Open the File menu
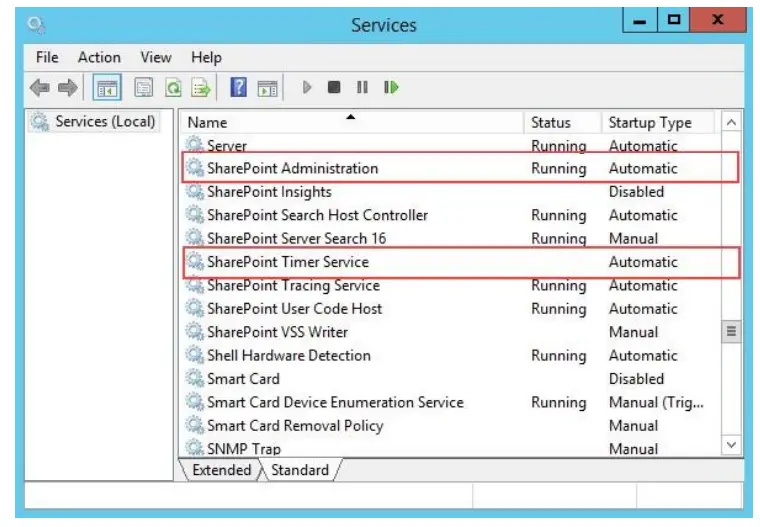This screenshot has height=527, width=760. (47, 58)
